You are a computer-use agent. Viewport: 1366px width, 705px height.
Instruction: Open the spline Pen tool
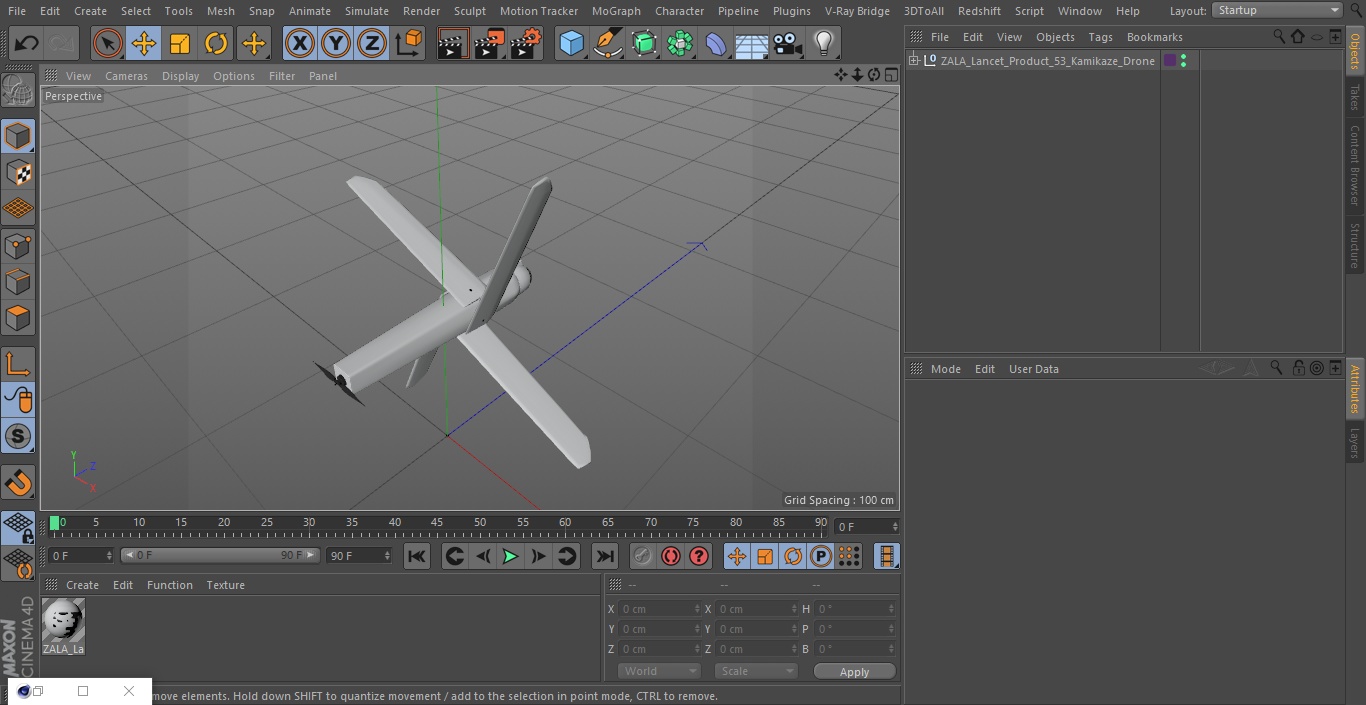point(608,43)
